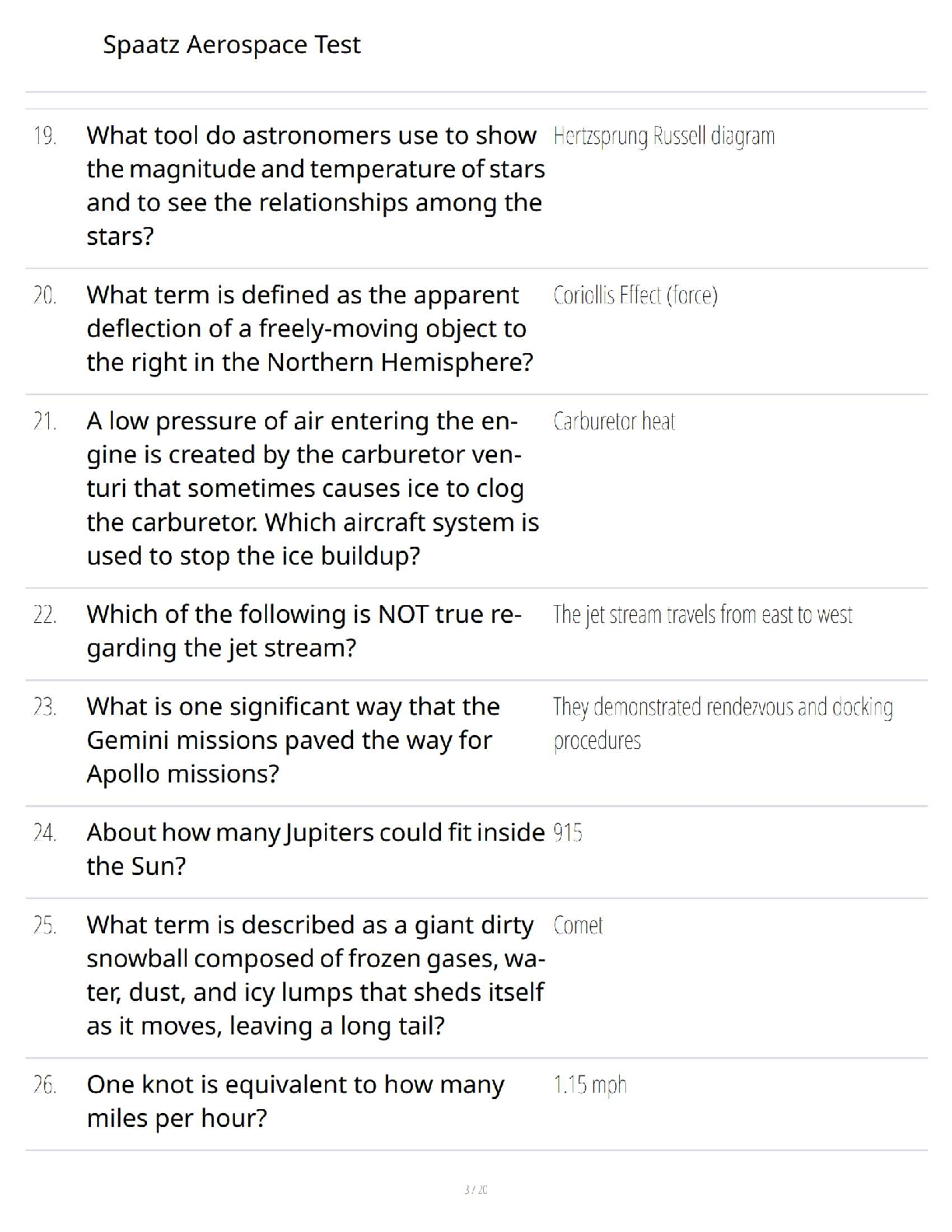Click the "1.15 mph" answer
The height and width of the screenshot is (1232, 952).
tap(590, 1085)
